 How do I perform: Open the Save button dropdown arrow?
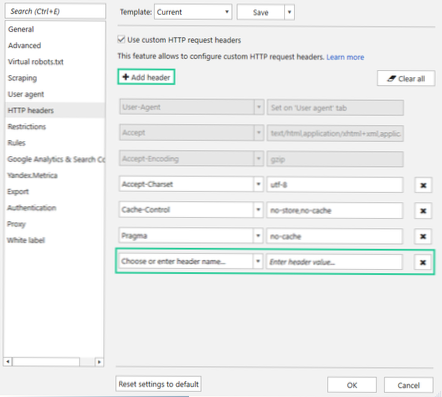[x=289, y=12]
